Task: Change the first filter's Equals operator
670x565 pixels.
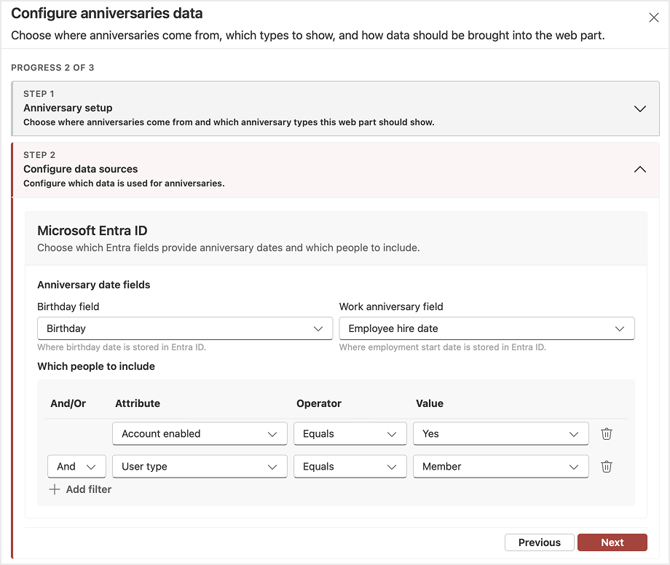Action: tap(349, 434)
